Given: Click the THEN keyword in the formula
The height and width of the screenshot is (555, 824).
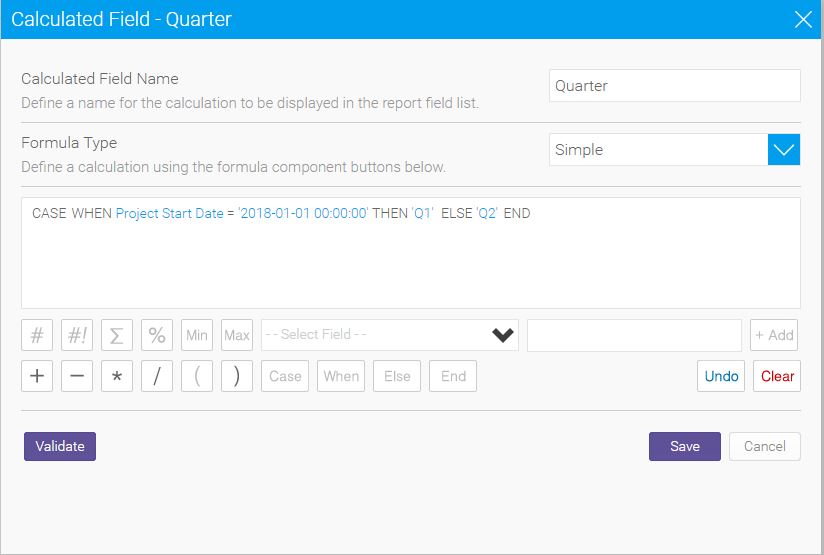Looking at the screenshot, I should coord(390,213).
